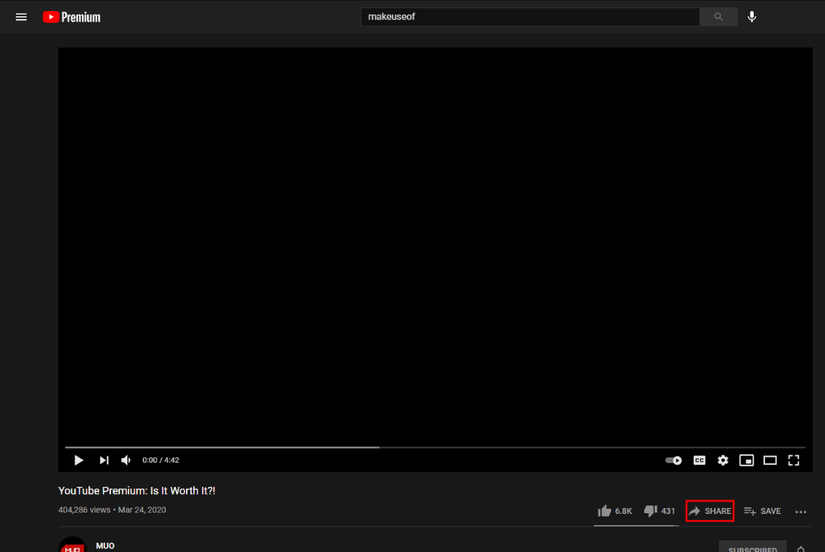Image resolution: width=825 pixels, height=552 pixels.
Task: Click the MUO channel avatar
Action: click(72, 545)
